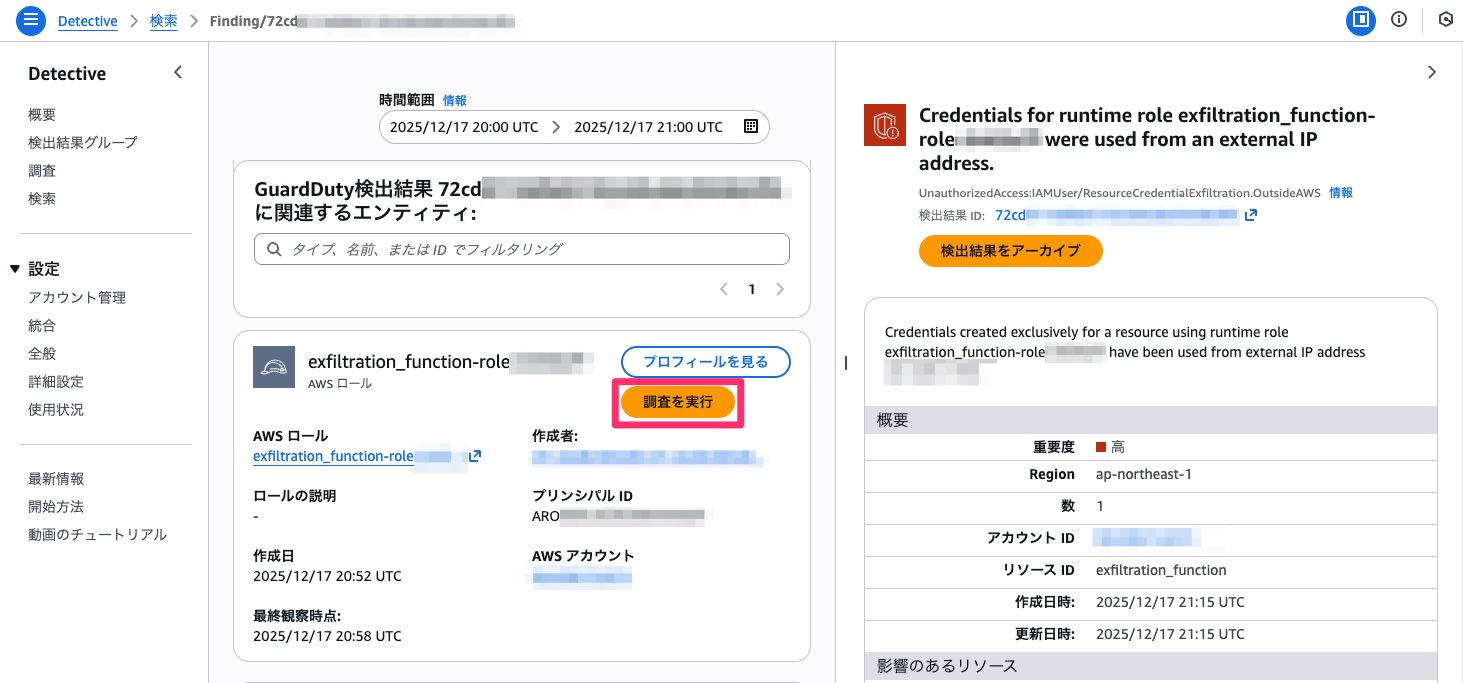Click the GuardDuty finding icon in the right panel
This screenshot has height=683, width=1463.
pos(884,124)
